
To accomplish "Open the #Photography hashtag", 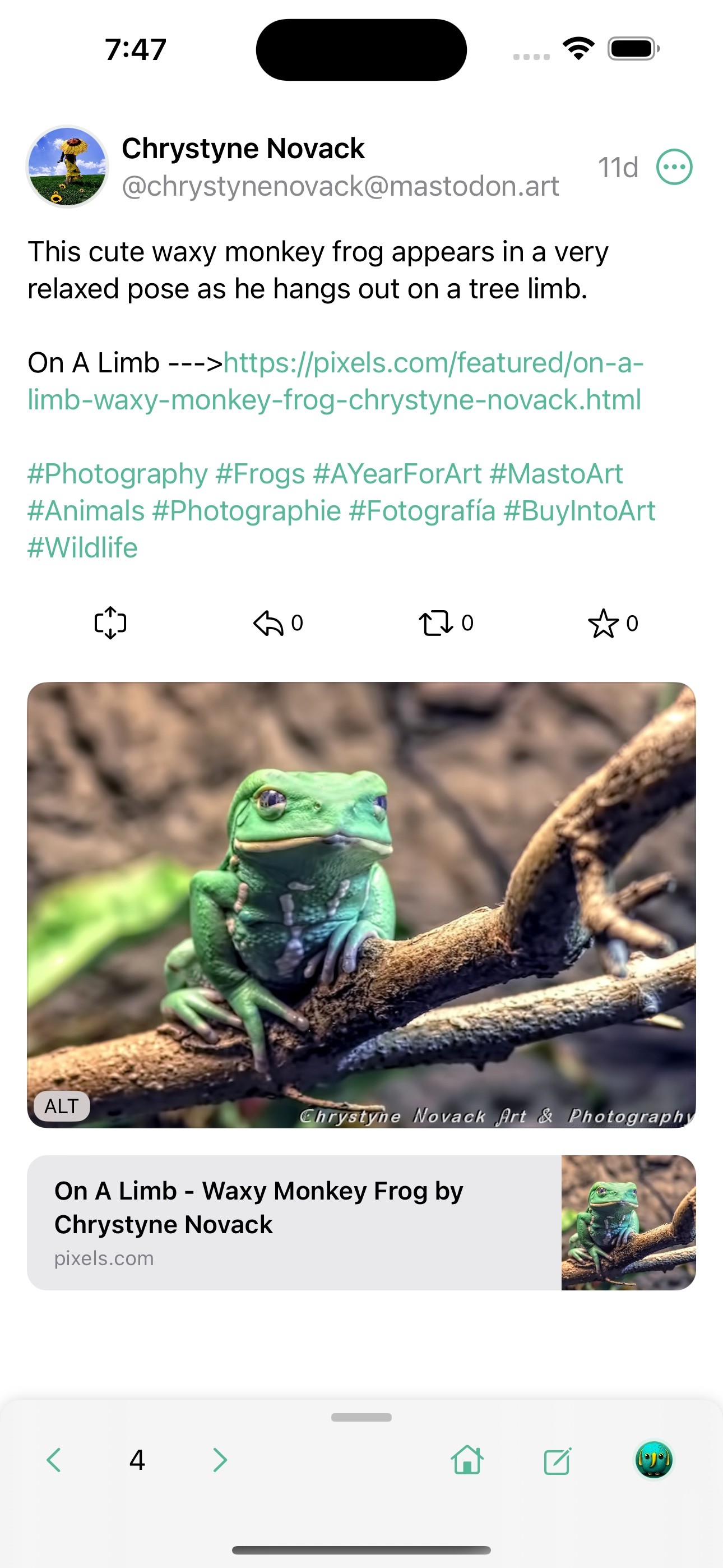I will pyautogui.click(x=118, y=473).
